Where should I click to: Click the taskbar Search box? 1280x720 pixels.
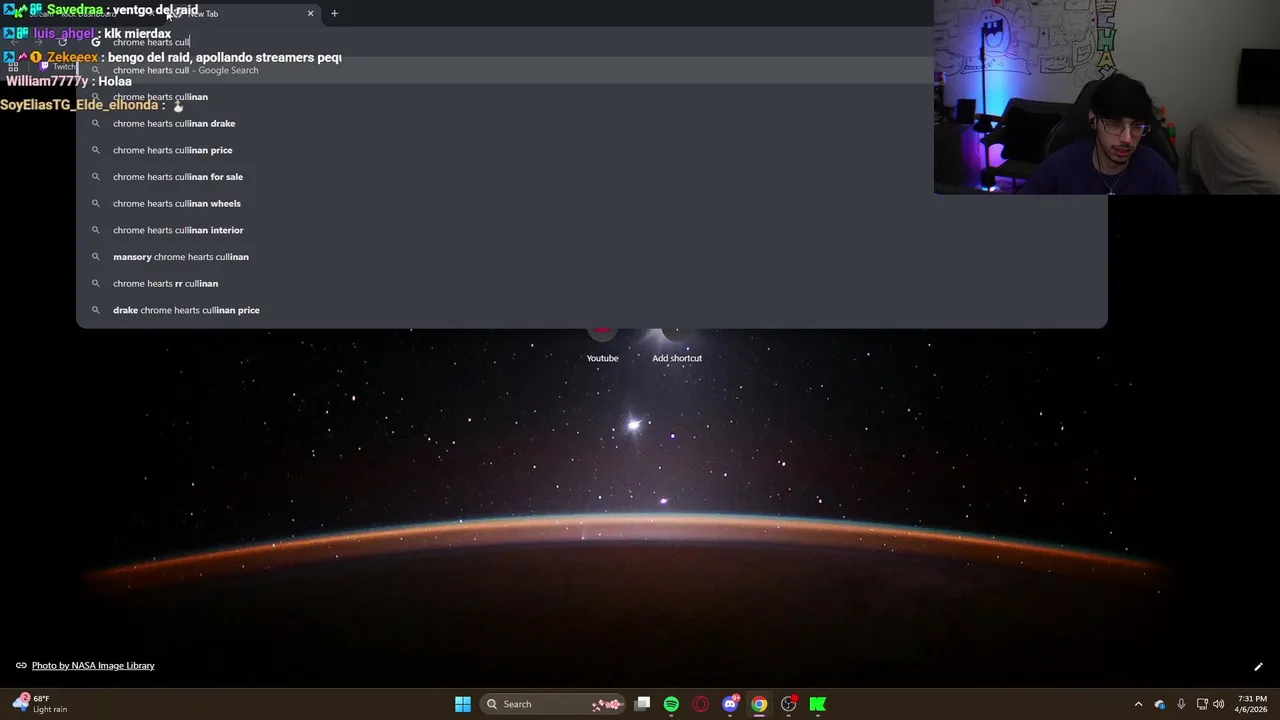tap(551, 704)
